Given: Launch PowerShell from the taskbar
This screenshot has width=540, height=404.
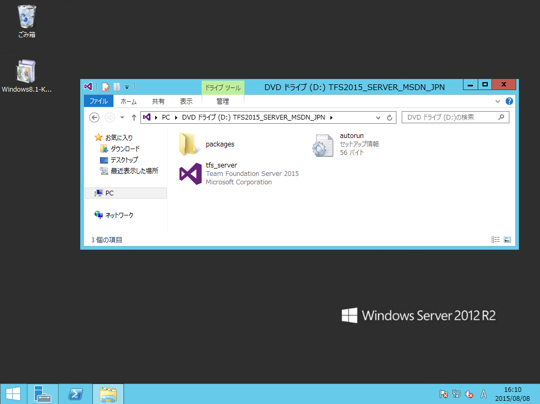Looking at the screenshot, I should point(75,394).
